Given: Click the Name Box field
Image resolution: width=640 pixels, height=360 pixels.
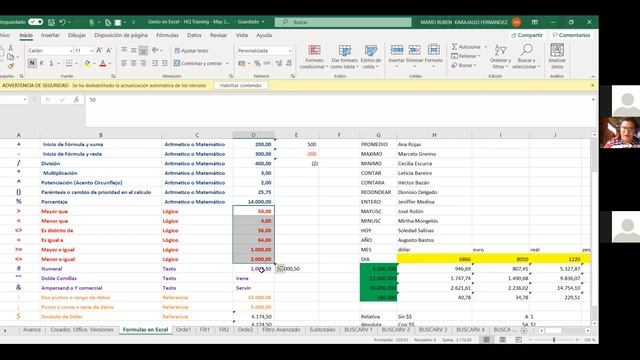Looking at the screenshot, I should (13, 100).
